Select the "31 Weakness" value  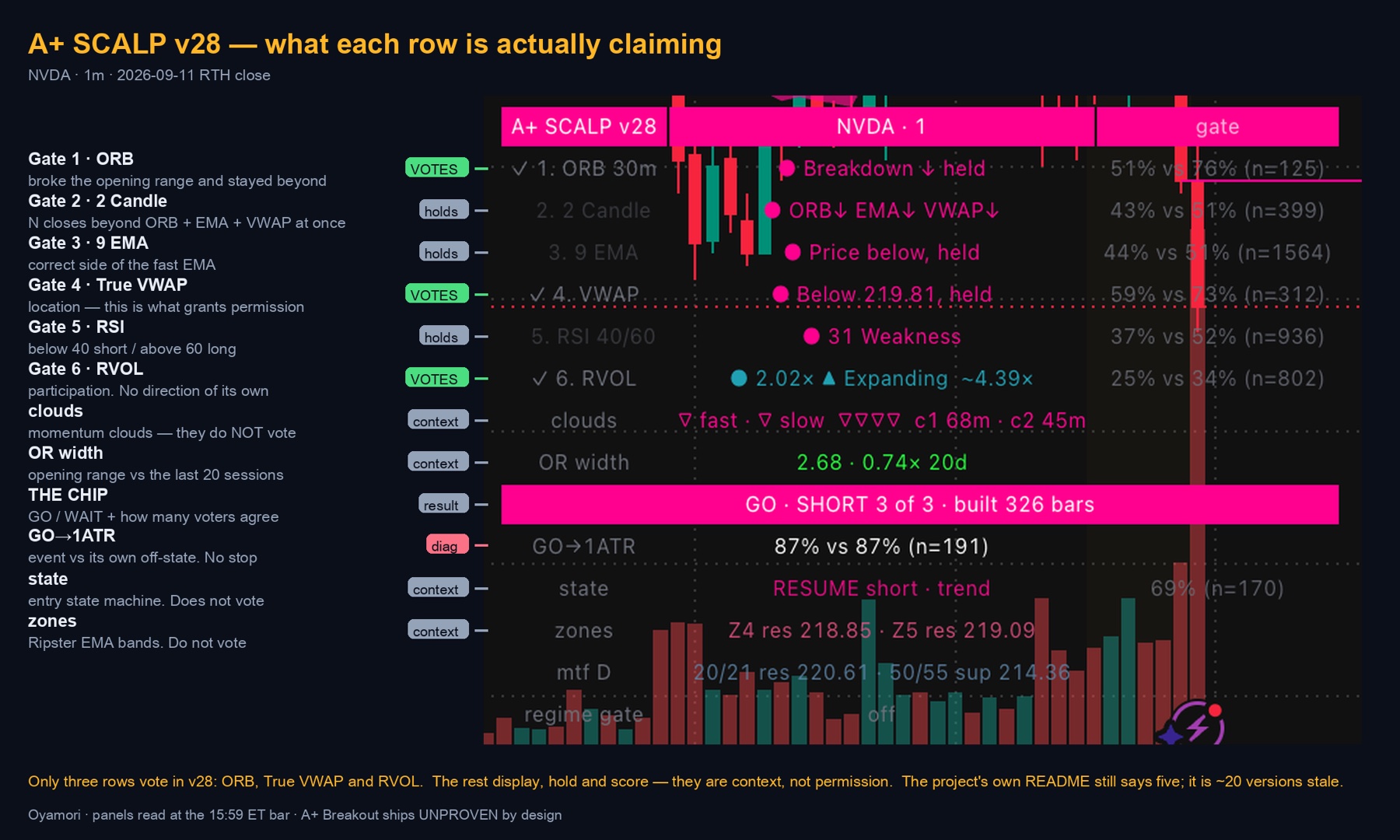[x=894, y=336]
